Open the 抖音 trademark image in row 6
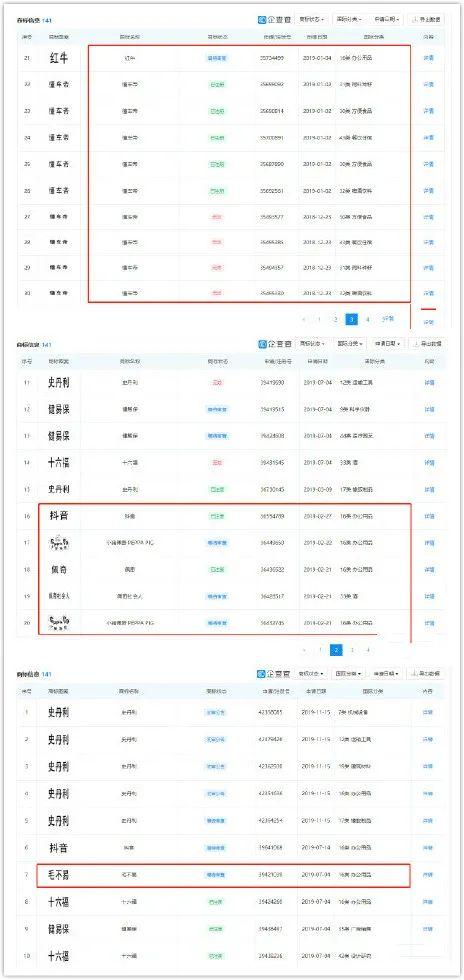Image resolution: width=464 pixels, height=980 pixels. 58,848
